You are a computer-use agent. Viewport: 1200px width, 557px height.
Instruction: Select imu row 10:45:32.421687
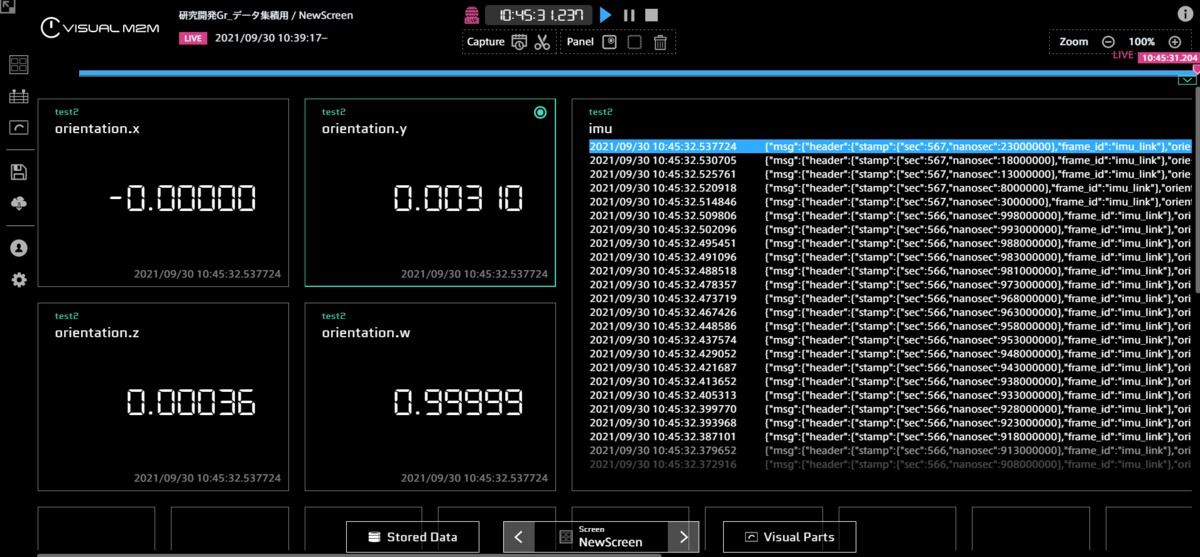(x=890, y=367)
